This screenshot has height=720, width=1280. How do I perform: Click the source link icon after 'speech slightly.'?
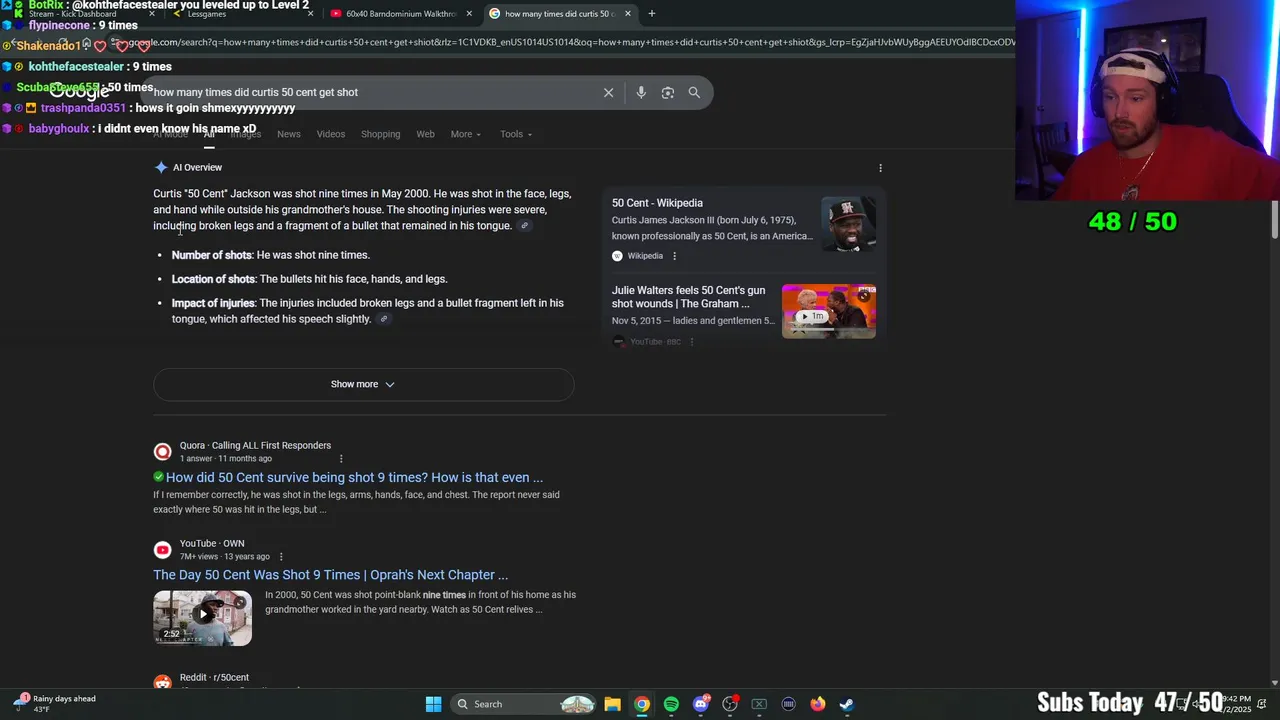coord(383,319)
